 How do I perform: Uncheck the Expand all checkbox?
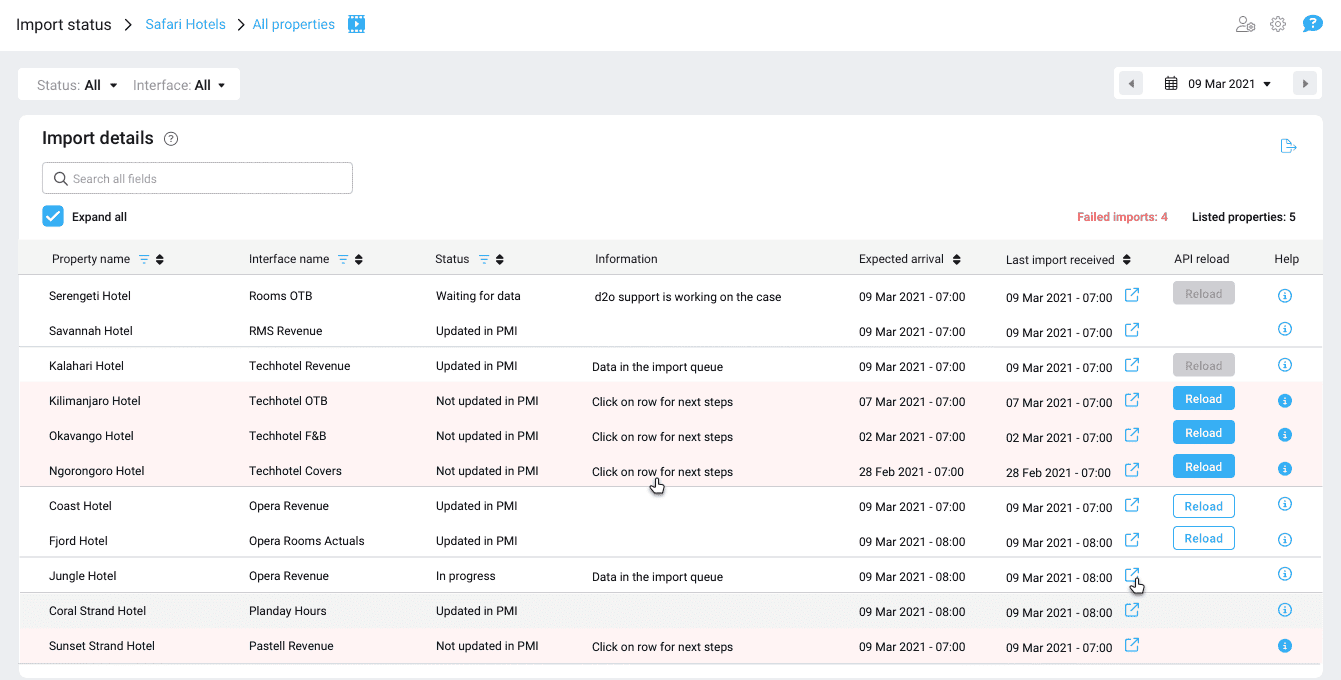pos(53,216)
